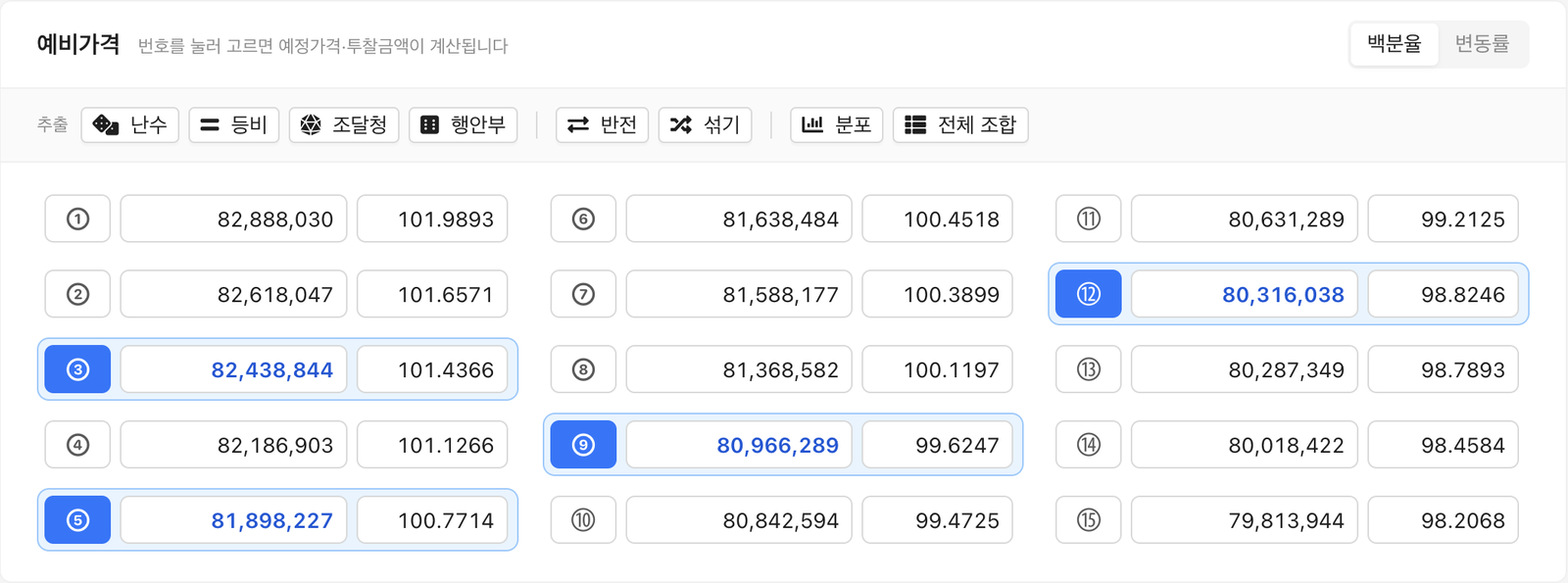The width and height of the screenshot is (1568, 583).
Task: Select preliminary price number ②
Action: [77, 294]
